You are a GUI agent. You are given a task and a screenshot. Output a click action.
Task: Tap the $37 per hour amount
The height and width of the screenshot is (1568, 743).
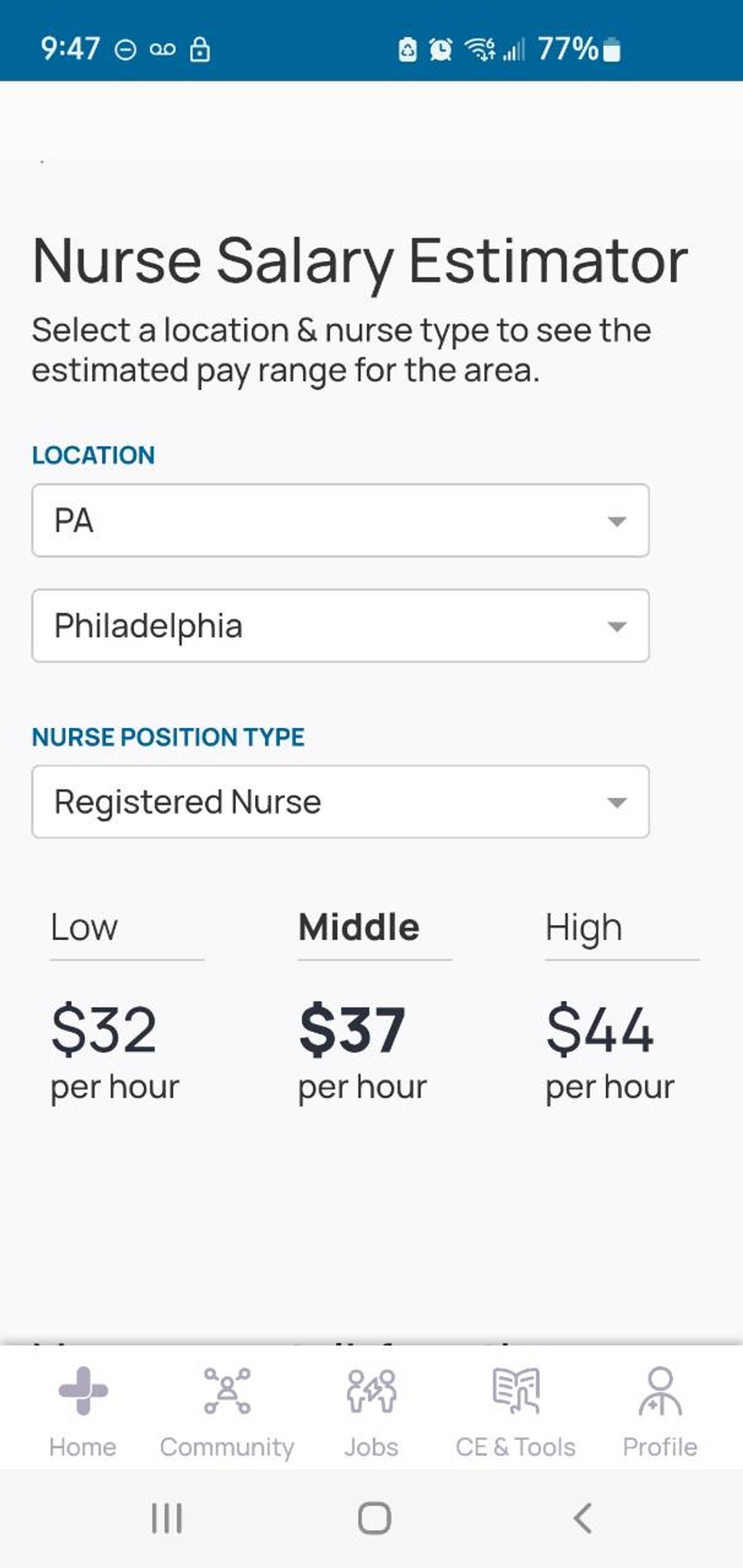tap(352, 1031)
